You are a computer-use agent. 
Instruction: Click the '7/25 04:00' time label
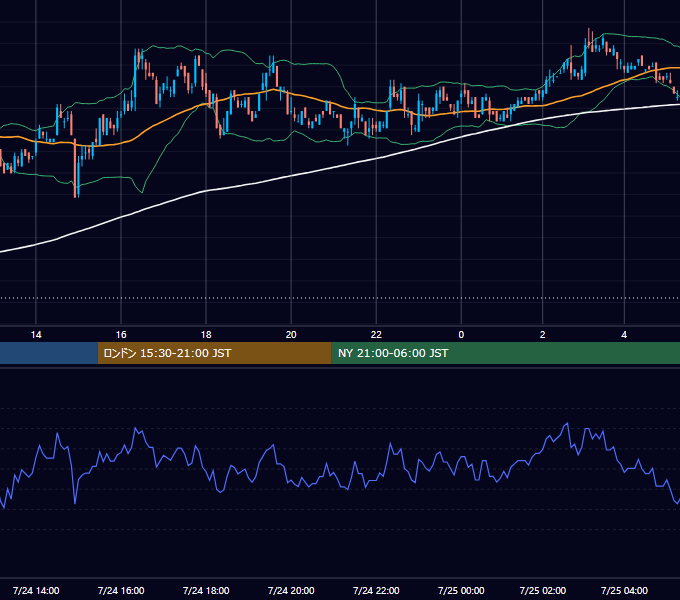(624, 590)
